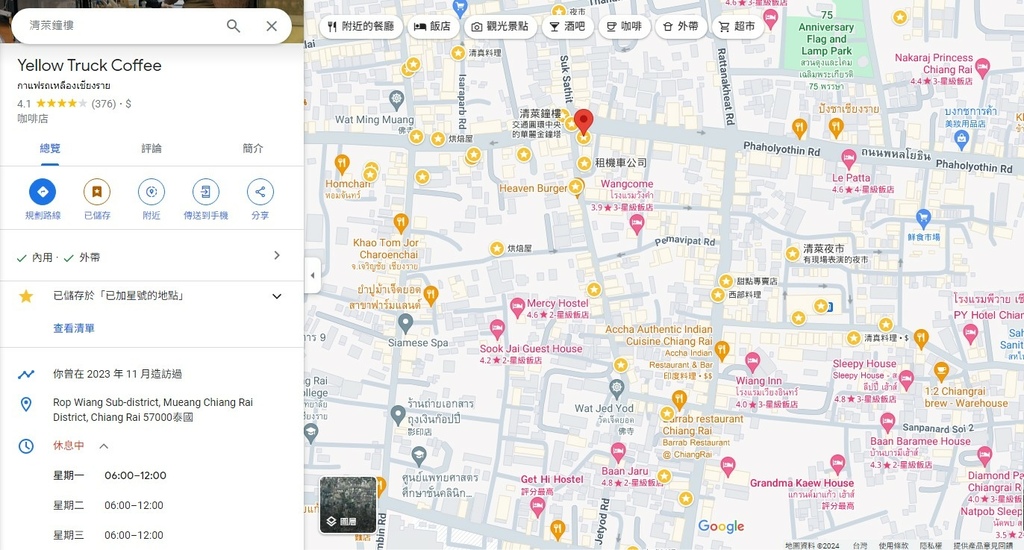The image size is (1024, 550).
Task: Click the 清萊夜市 night bazaar star marker
Action: click(x=792, y=253)
